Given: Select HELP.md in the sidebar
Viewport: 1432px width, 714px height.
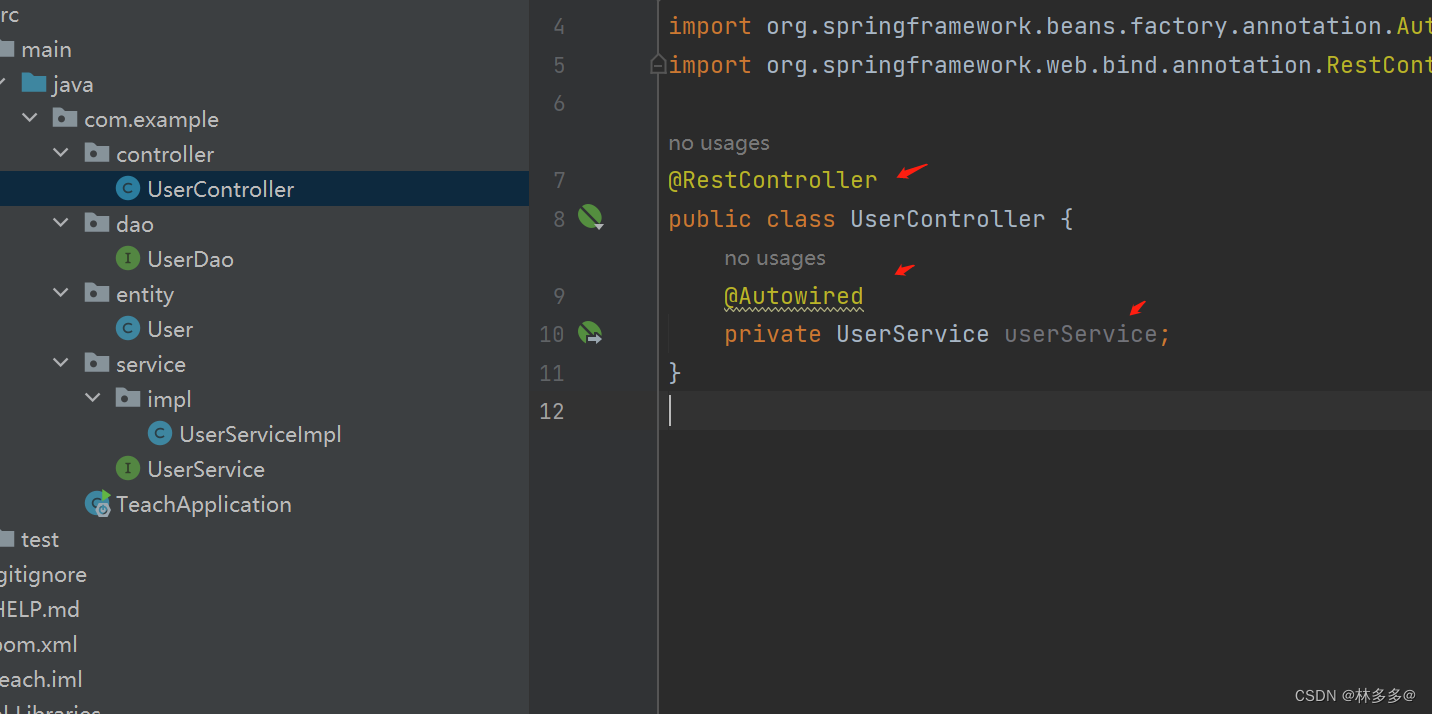Looking at the screenshot, I should 40,609.
